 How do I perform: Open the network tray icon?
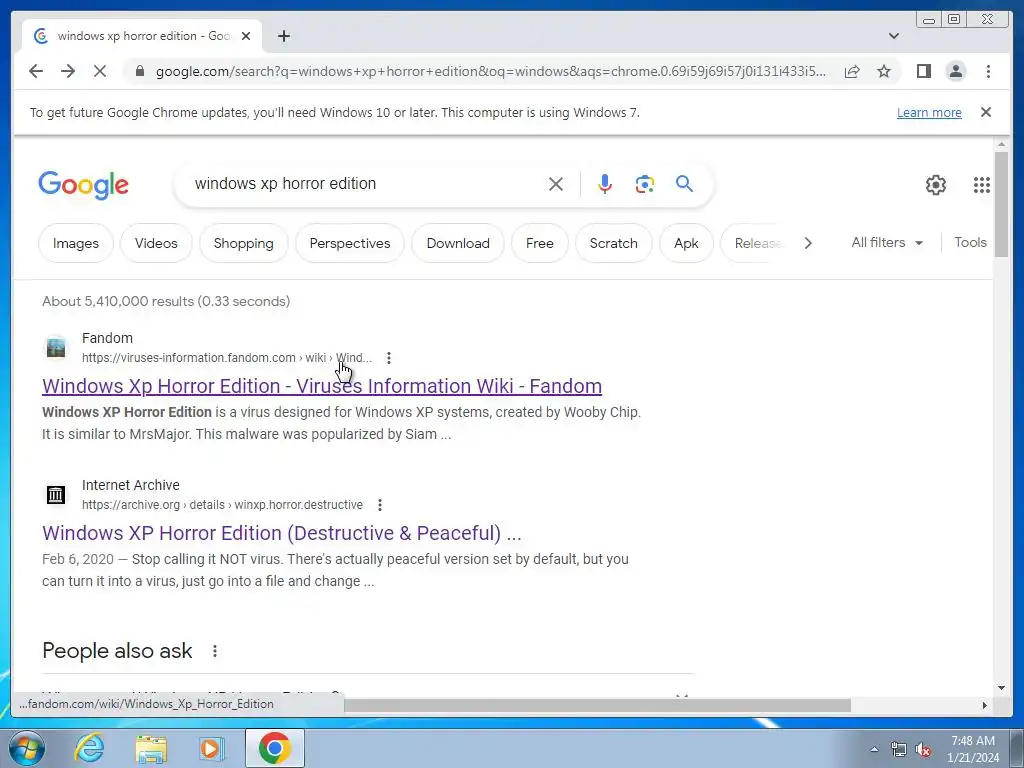click(x=899, y=749)
